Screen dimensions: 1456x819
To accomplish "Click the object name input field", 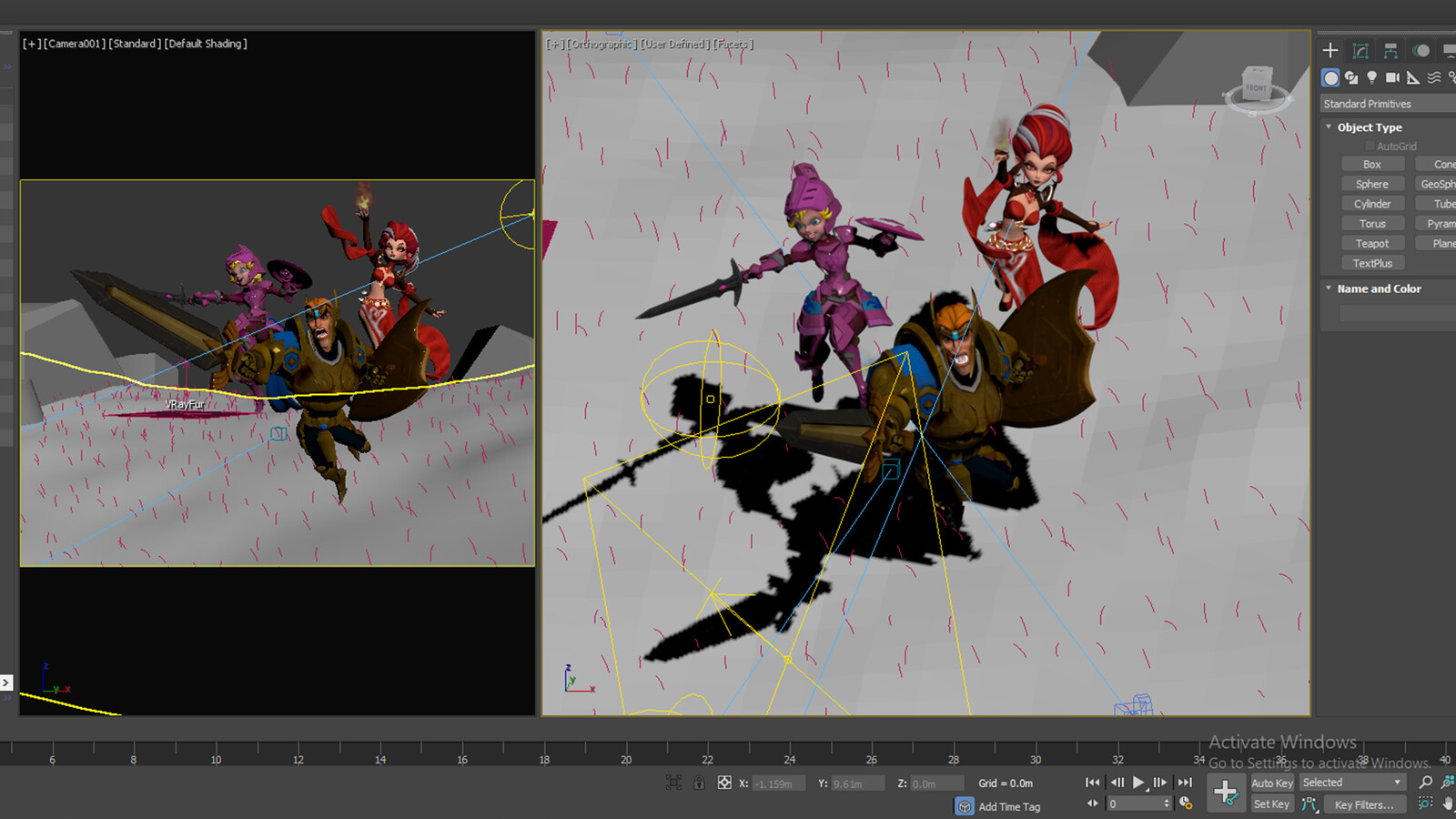I will pos(1398,313).
